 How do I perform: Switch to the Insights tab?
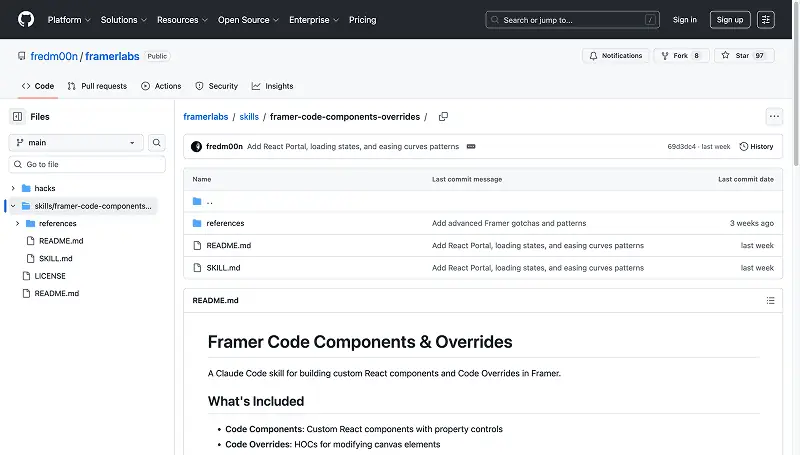(x=272, y=86)
